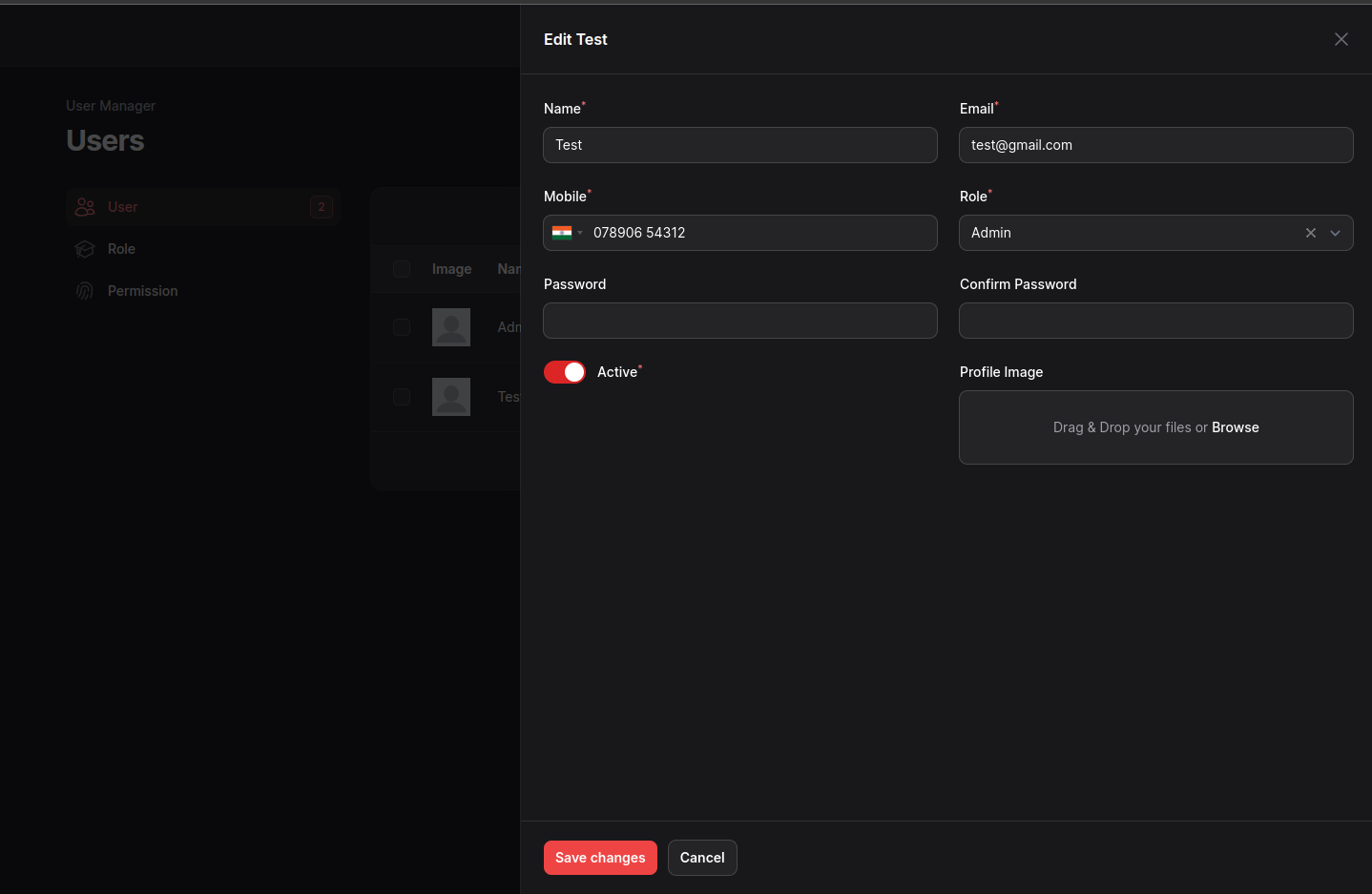The image size is (1372, 894).
Task: Click the user count badge next to User
Action: 322,207
